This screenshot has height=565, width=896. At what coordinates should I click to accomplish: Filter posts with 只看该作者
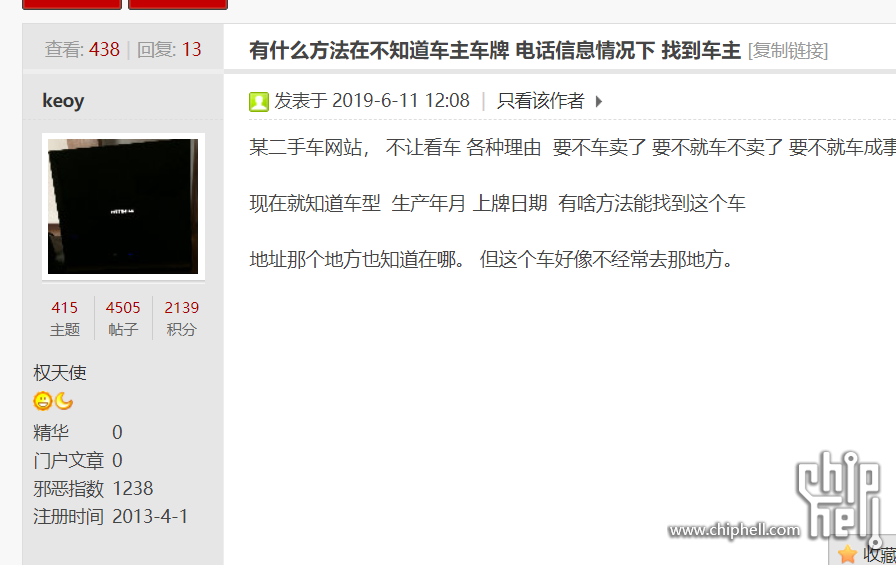pos(541,101)
